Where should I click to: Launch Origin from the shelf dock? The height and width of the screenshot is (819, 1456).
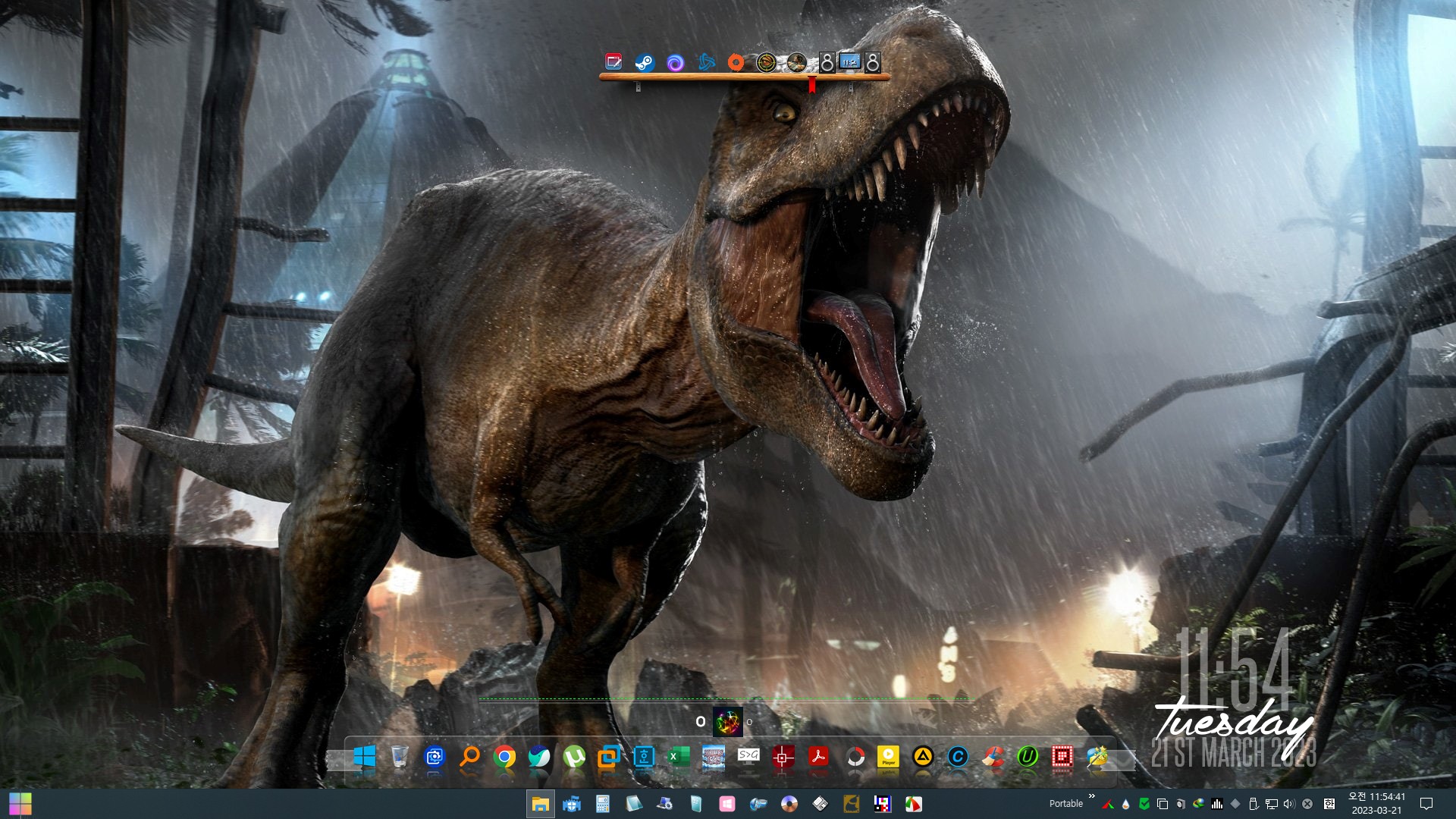tap(736, 62)
